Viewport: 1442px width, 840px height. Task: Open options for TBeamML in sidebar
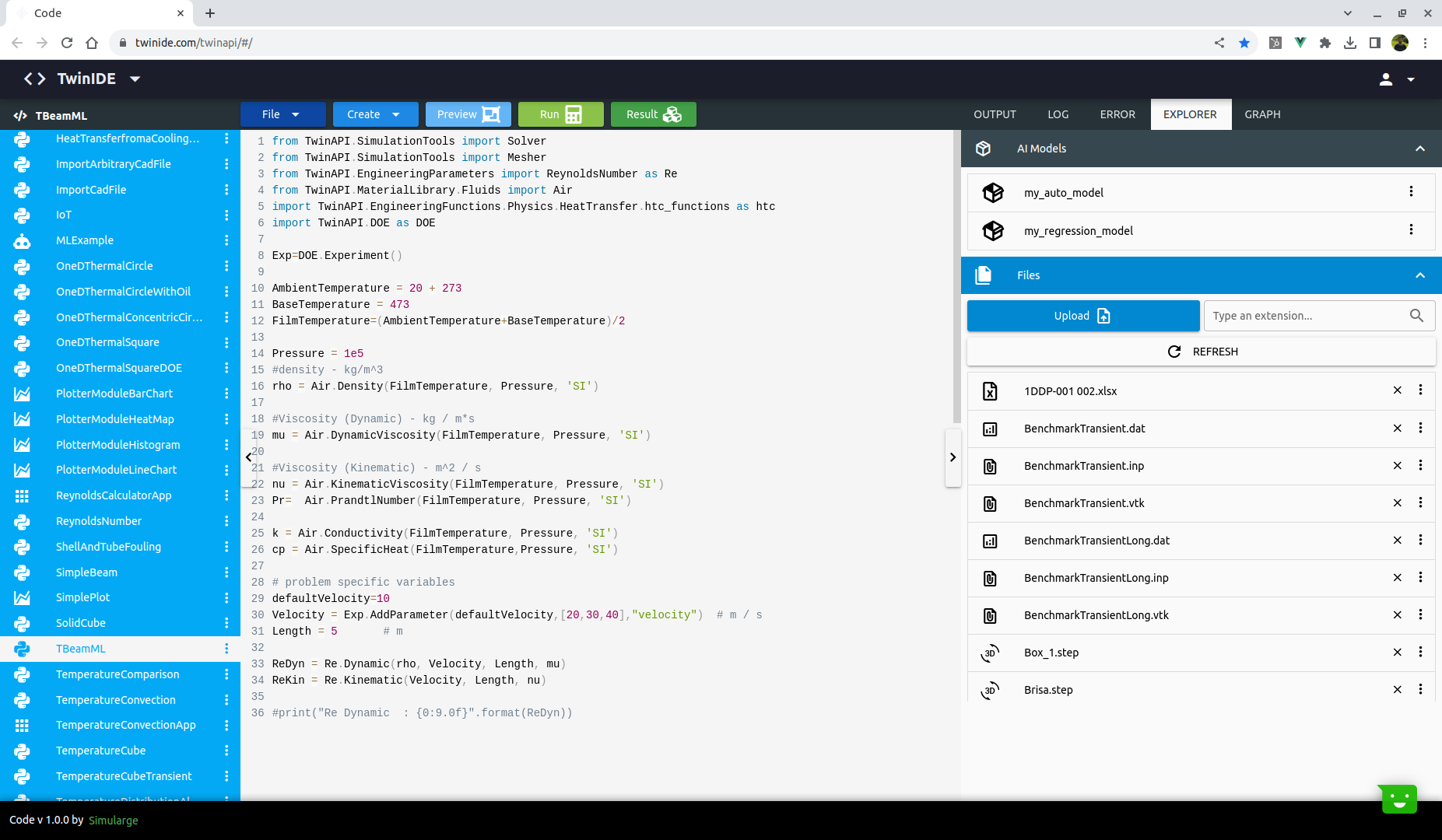[x=226, y=649]
